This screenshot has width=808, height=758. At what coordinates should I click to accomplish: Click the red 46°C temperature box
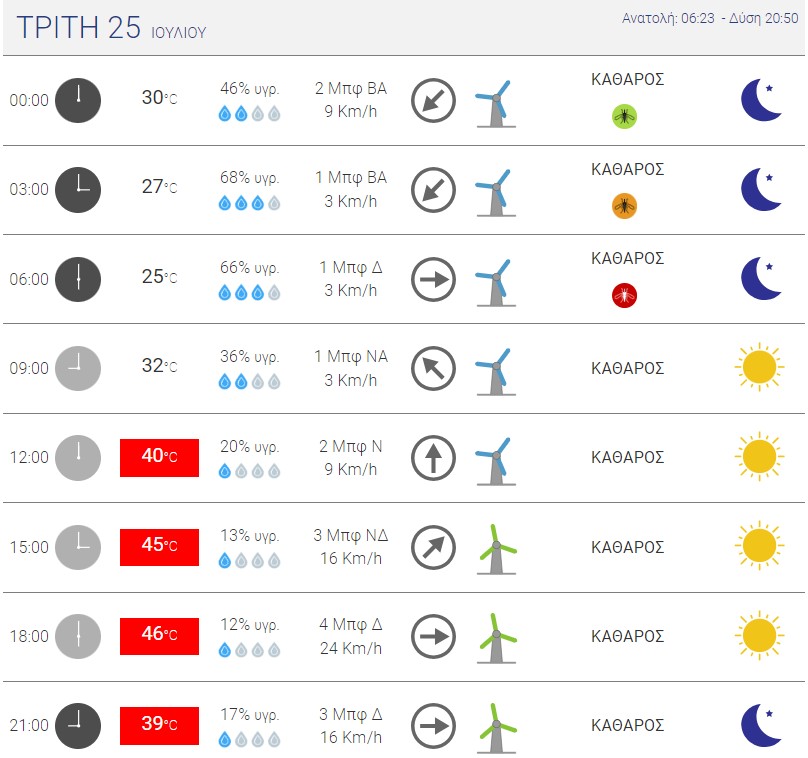pos(159,636)
